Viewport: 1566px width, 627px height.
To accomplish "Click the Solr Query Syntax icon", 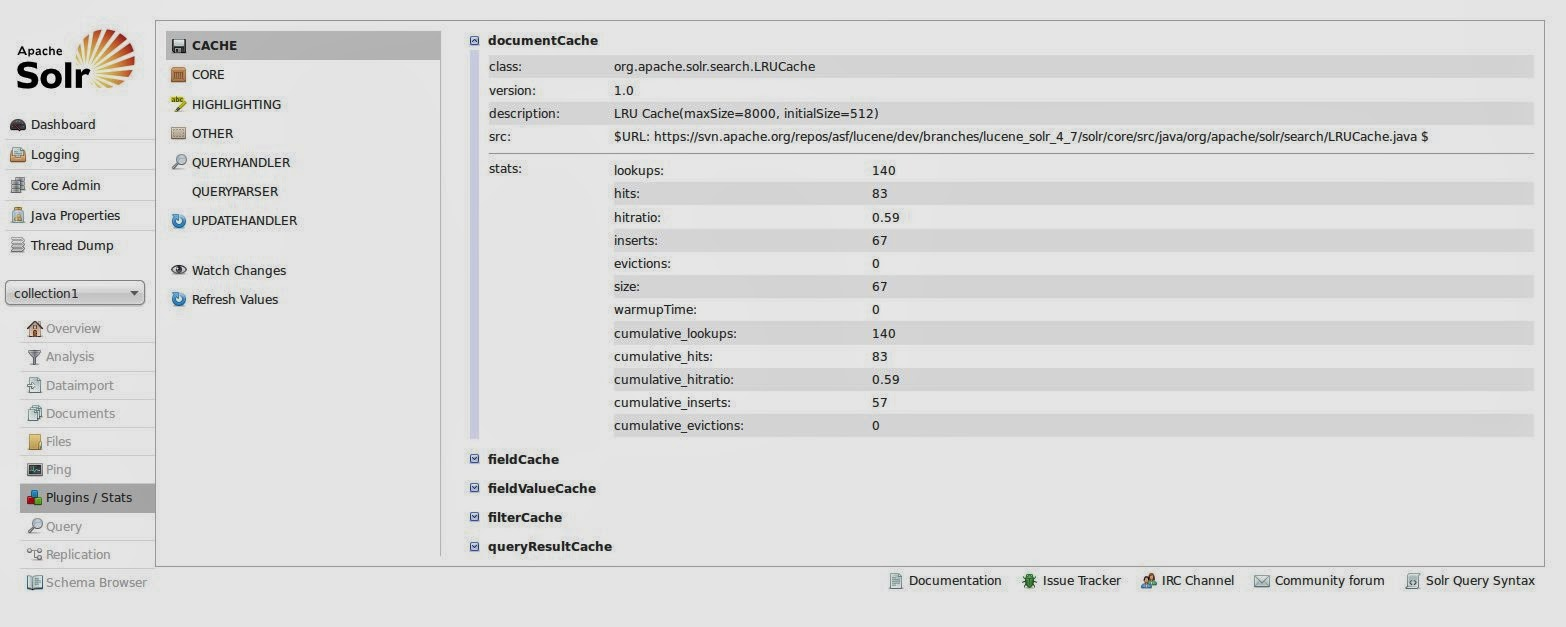I will pyautogui.click(x=1413, y=581).
